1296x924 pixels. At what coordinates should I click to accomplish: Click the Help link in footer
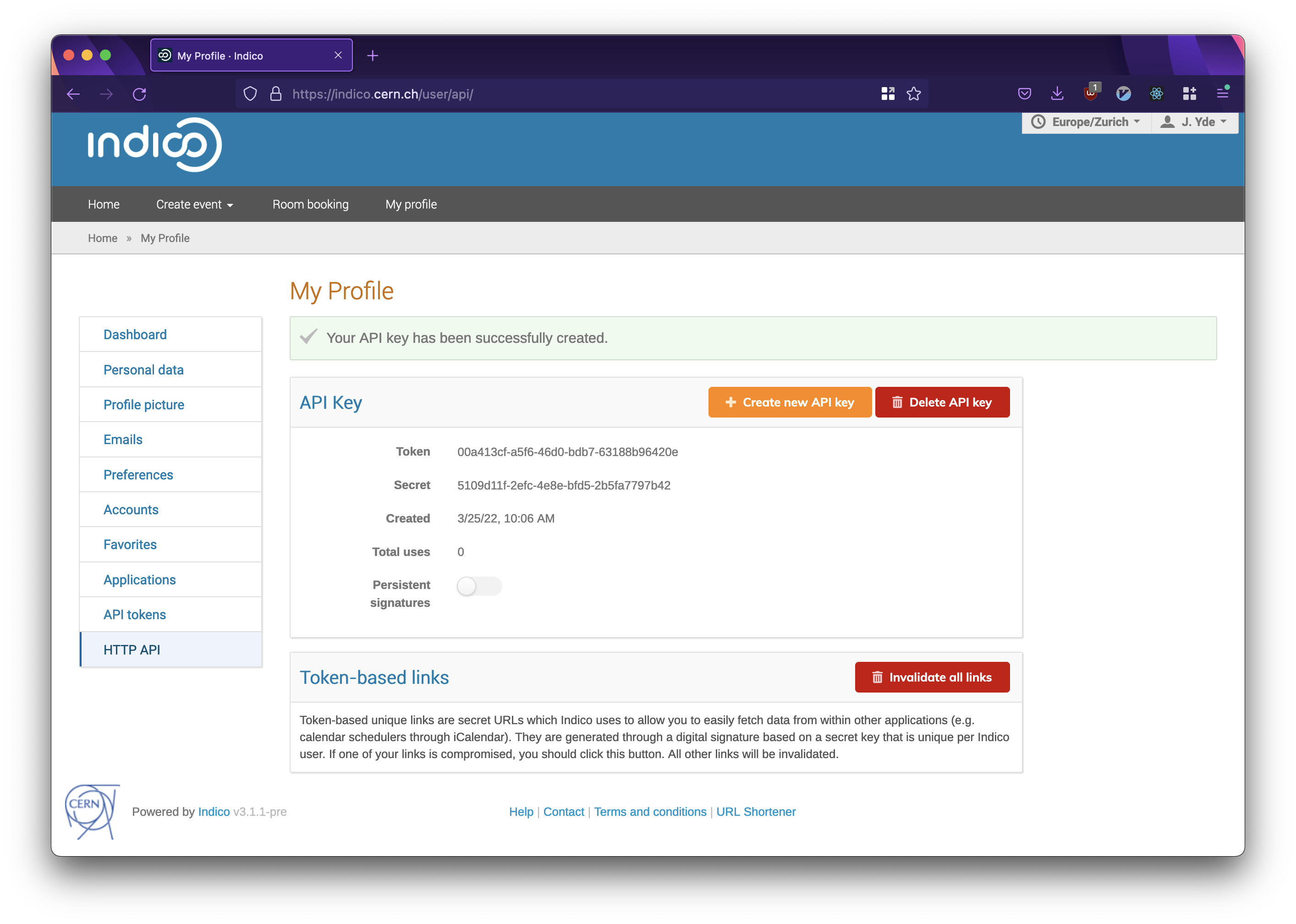click(x=521, y=811)
